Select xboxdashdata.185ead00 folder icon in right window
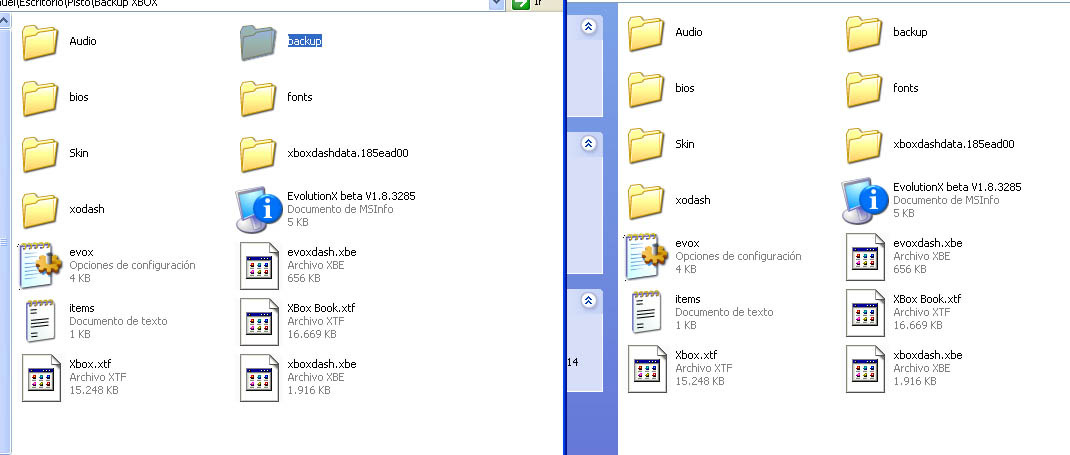Image resolution: width=1070 pixels, height=455 pixels. (864, 145)
